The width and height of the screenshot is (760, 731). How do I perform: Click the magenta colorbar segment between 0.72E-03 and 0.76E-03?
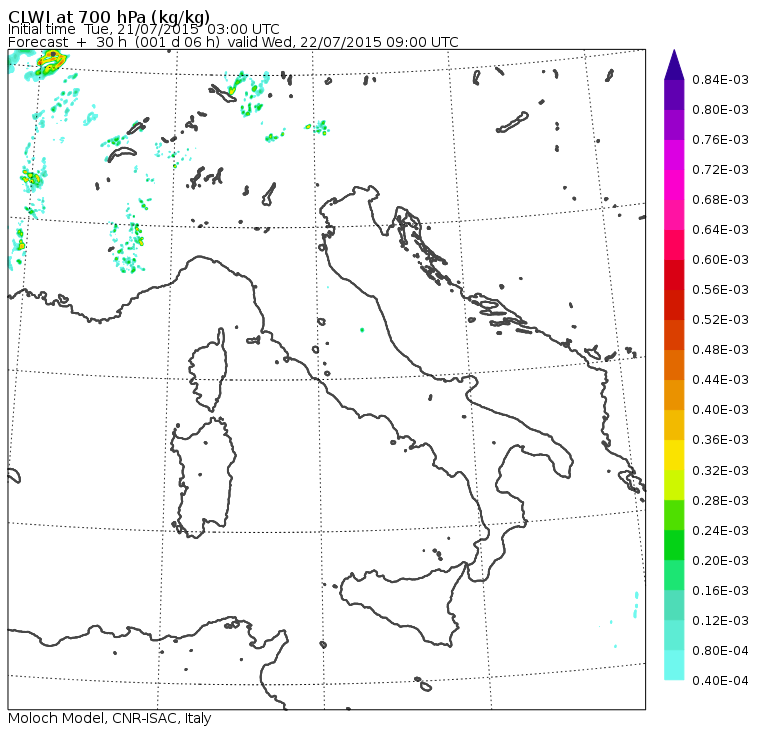pyautogui.click(x=674, y=155)
